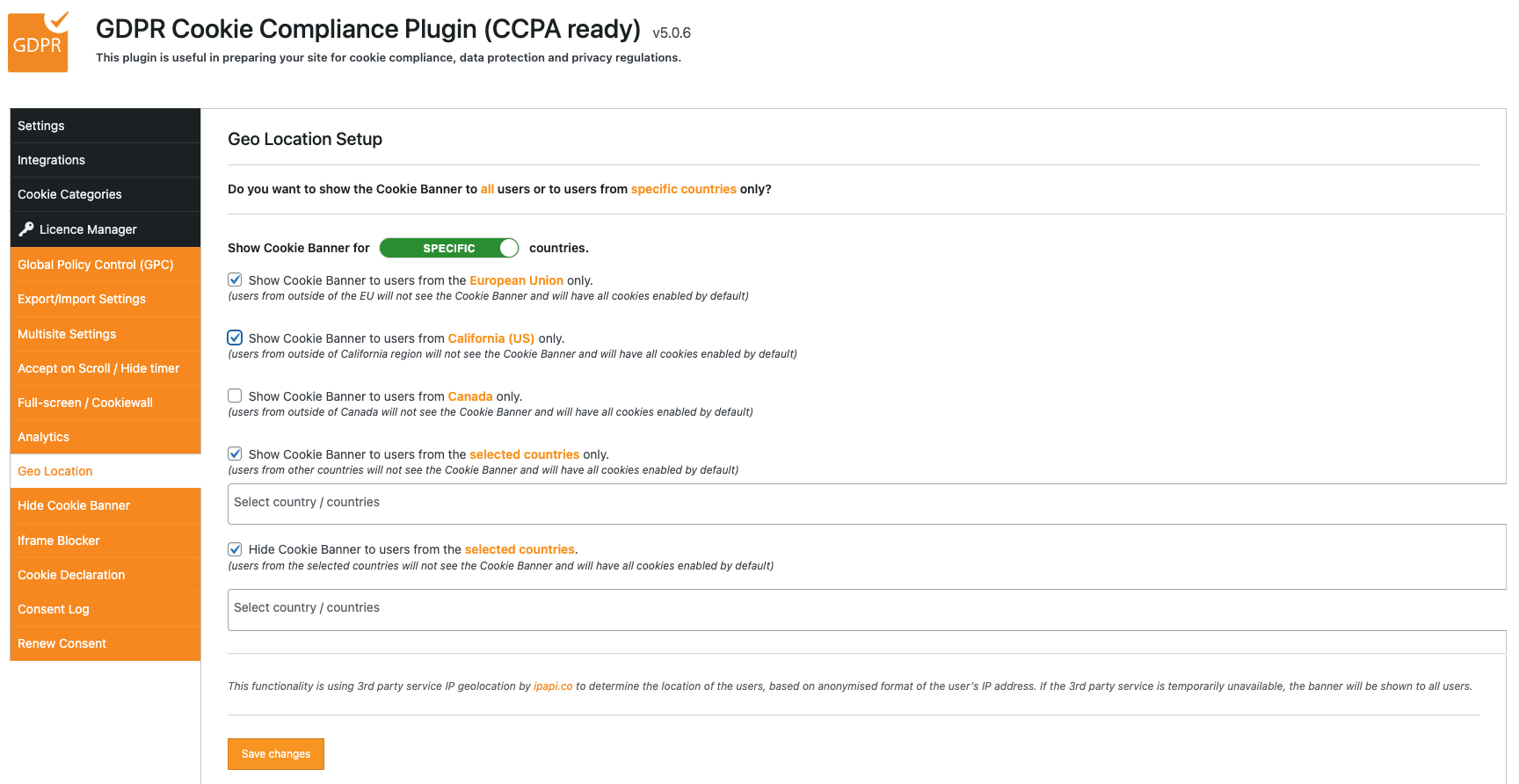Open the Consent Log tab
This screenshot has height=784, width=1519.
(54, 609)
